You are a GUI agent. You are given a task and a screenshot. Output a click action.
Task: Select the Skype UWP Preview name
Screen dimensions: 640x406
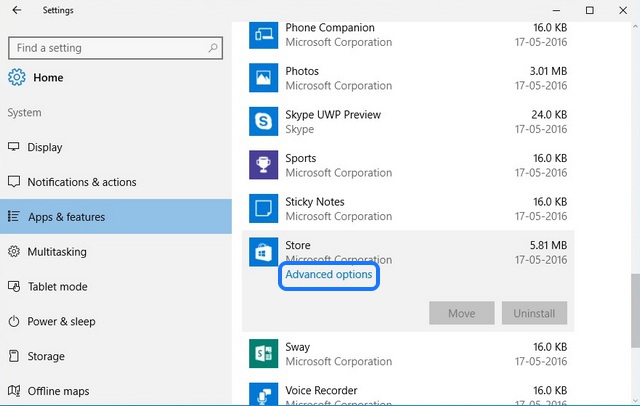(333, 115)
